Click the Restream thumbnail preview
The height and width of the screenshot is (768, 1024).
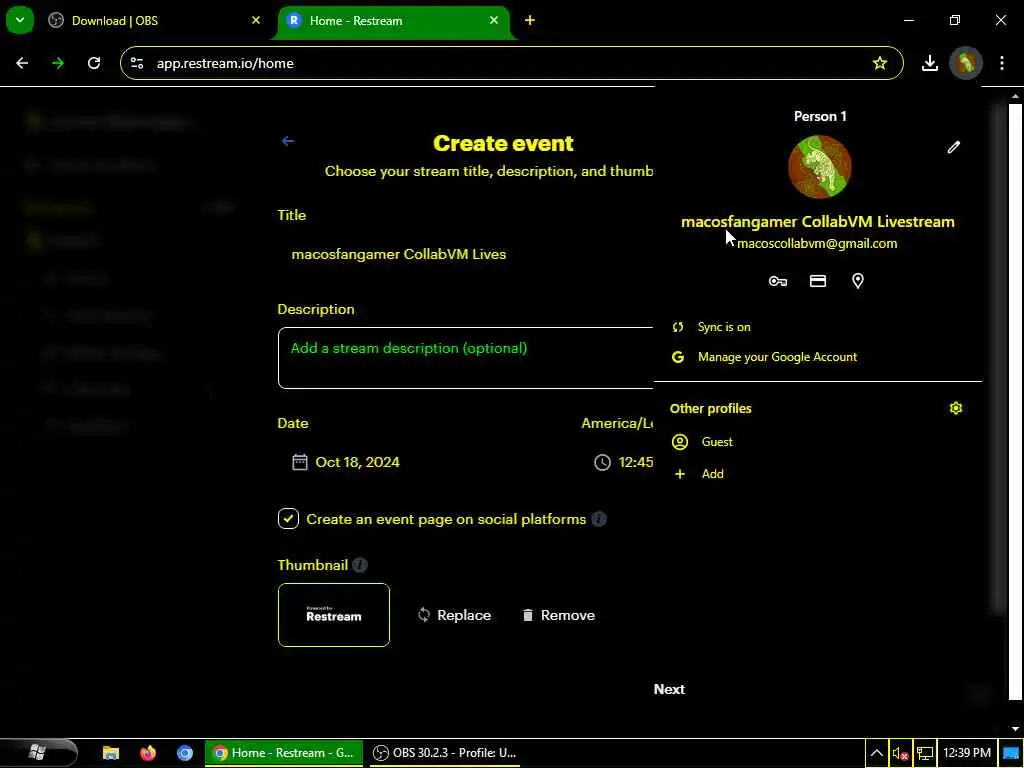click(x=334, y=615)
